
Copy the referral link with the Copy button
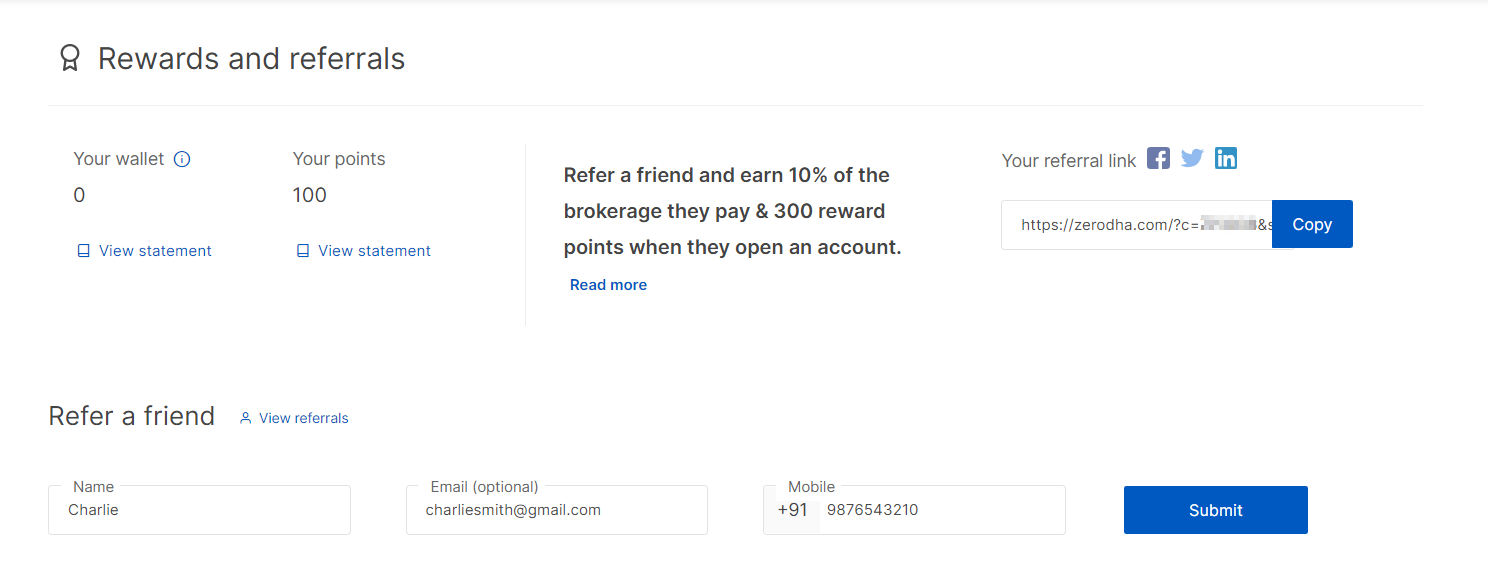(1312, 224)
